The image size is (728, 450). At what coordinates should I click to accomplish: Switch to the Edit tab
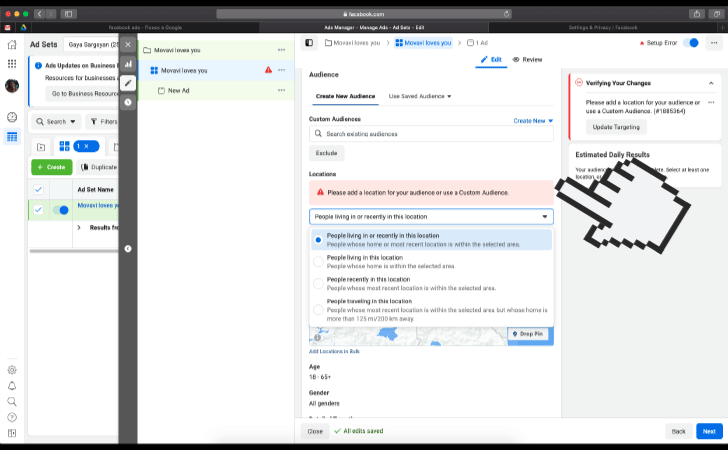491,59
